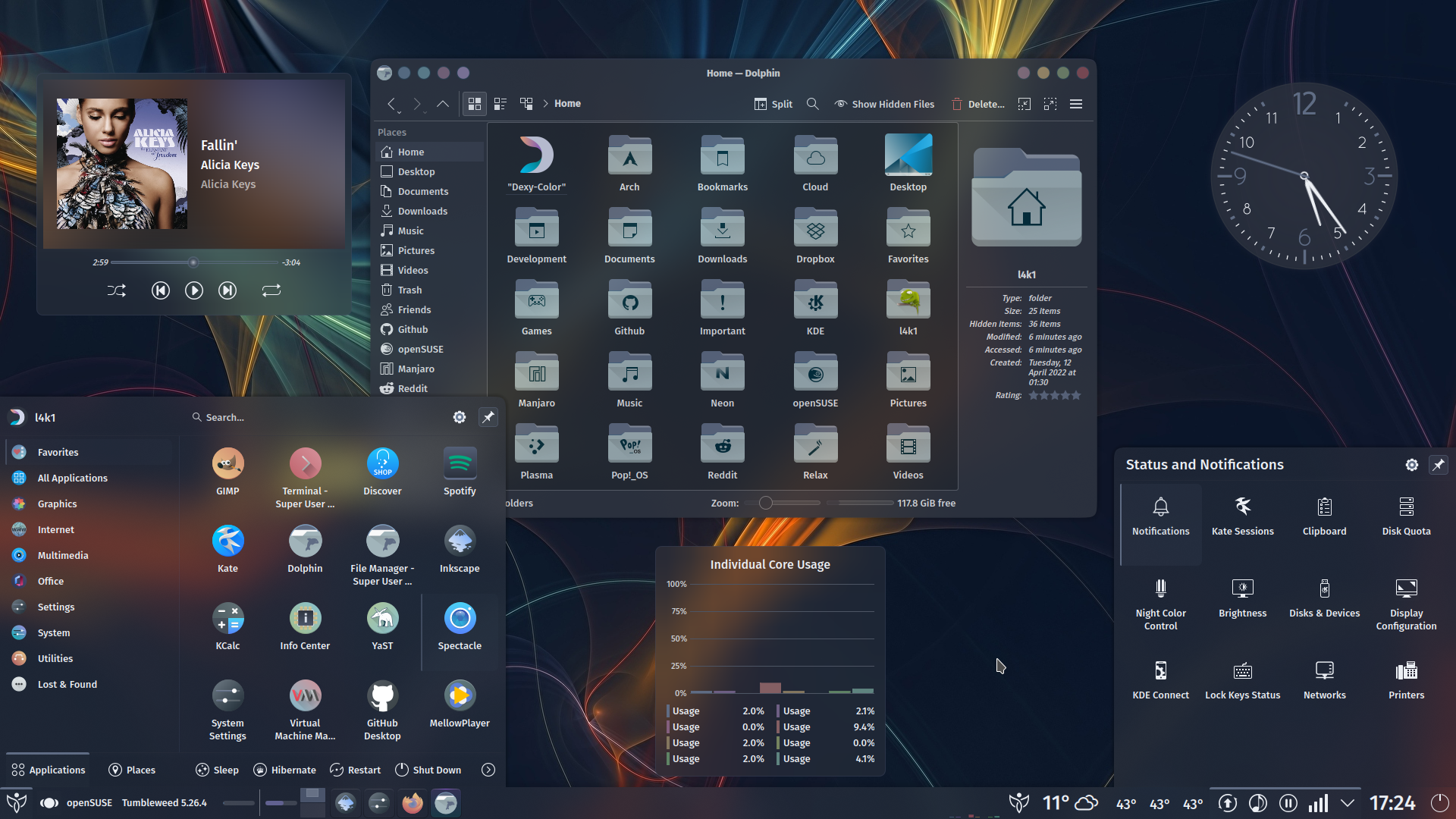
Task: Split the Dolphin view
Action: click(773, 104)
